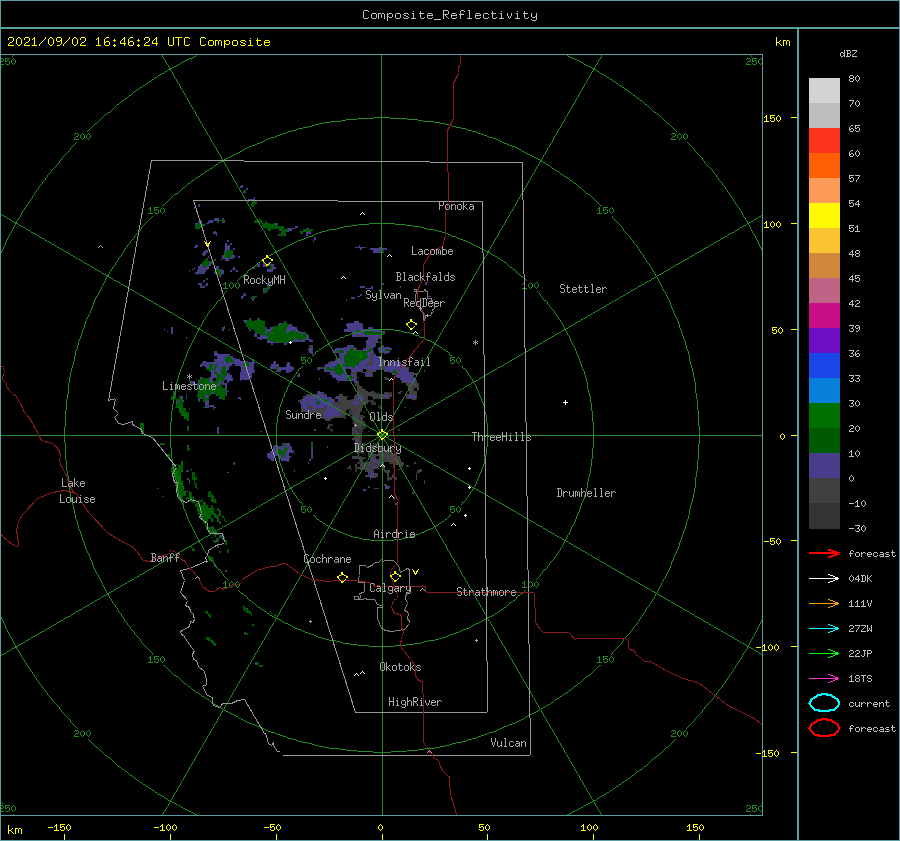This screenshot has height=841, width=900.
Task: Click the Okotoks town label
Action: [400, 667]
